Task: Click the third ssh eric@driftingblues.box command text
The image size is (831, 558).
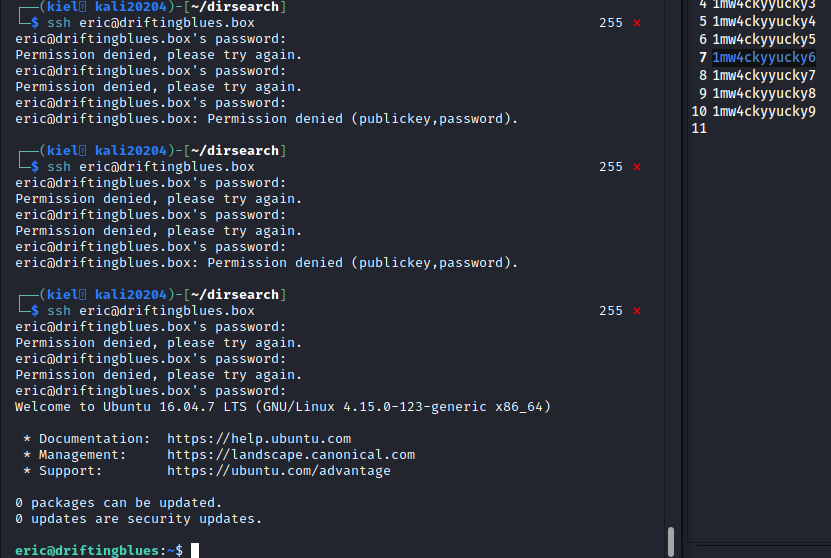Action: [151, 311]
